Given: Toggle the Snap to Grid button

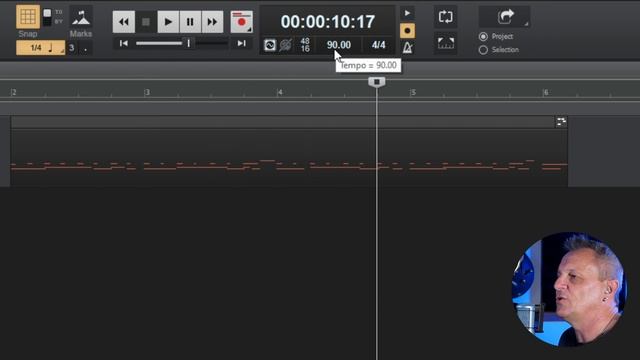Looking at the screenshot, I should (x=28, y=17).
